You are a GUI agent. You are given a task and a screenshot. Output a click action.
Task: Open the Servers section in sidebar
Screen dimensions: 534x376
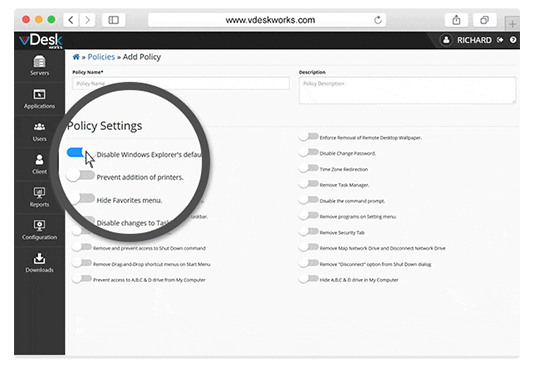pyautogui.click(x=39, y=66)
